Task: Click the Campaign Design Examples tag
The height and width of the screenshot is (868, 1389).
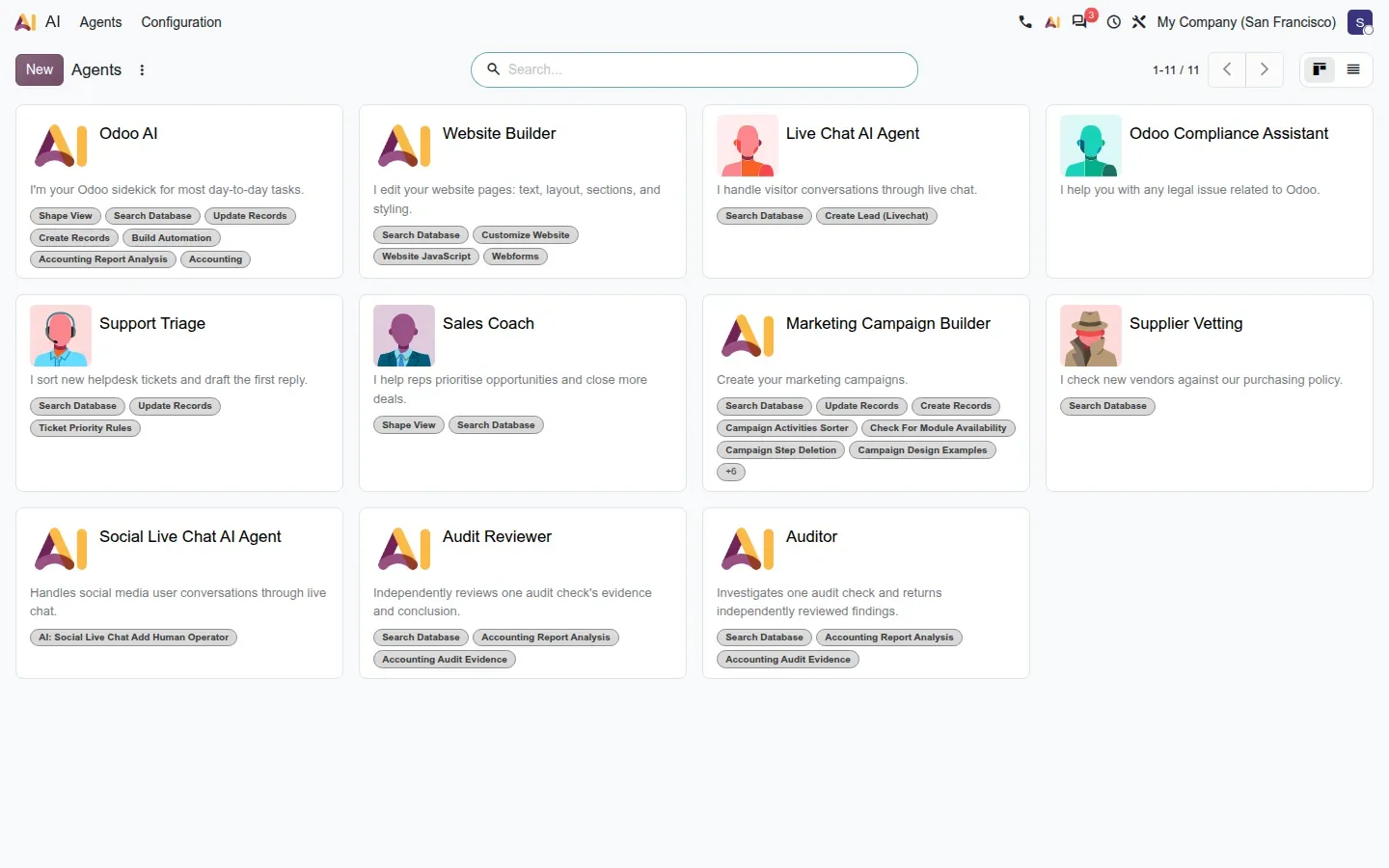Action: point(922,450)
